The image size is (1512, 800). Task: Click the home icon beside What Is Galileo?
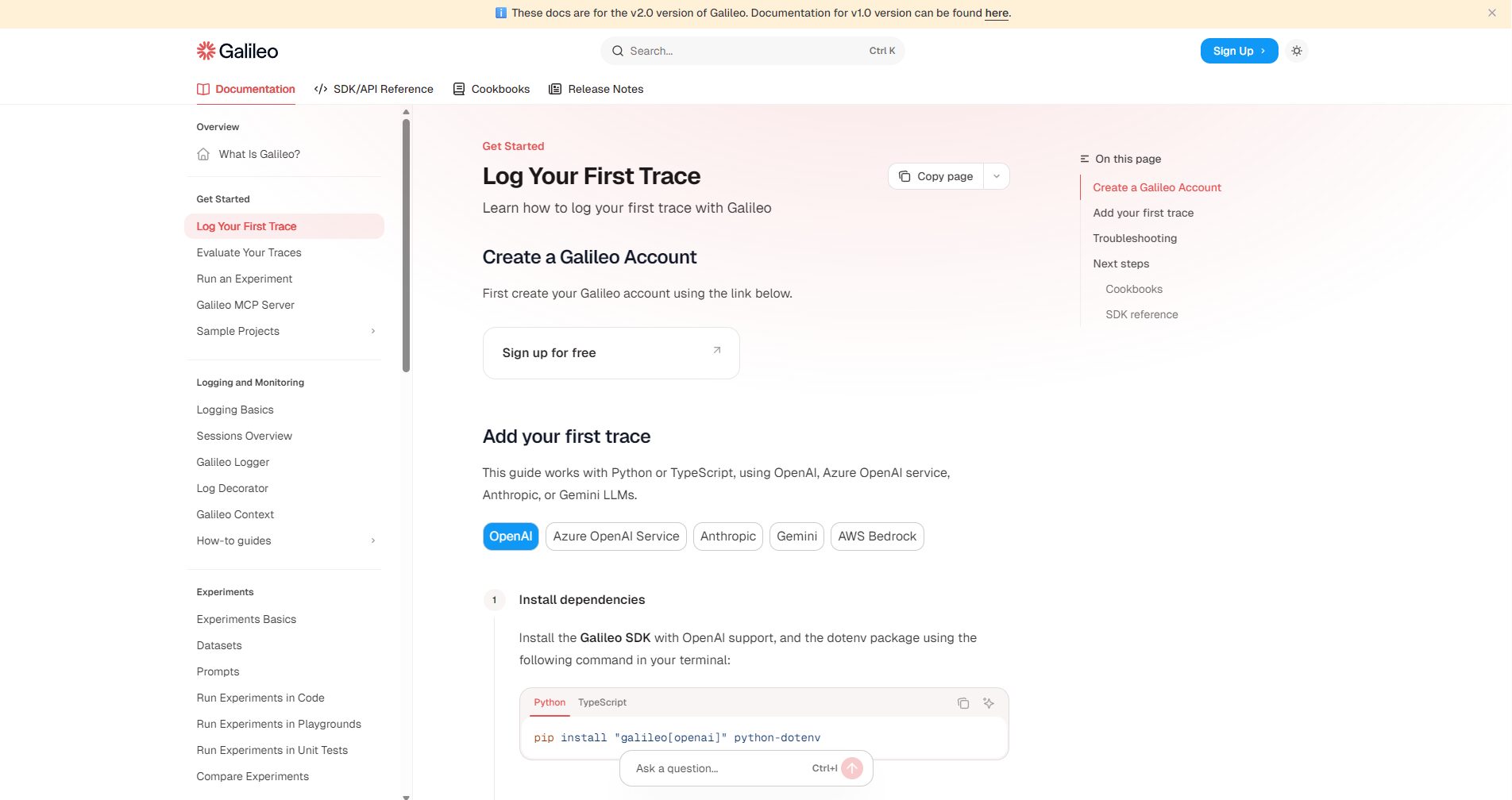[203, 154]
